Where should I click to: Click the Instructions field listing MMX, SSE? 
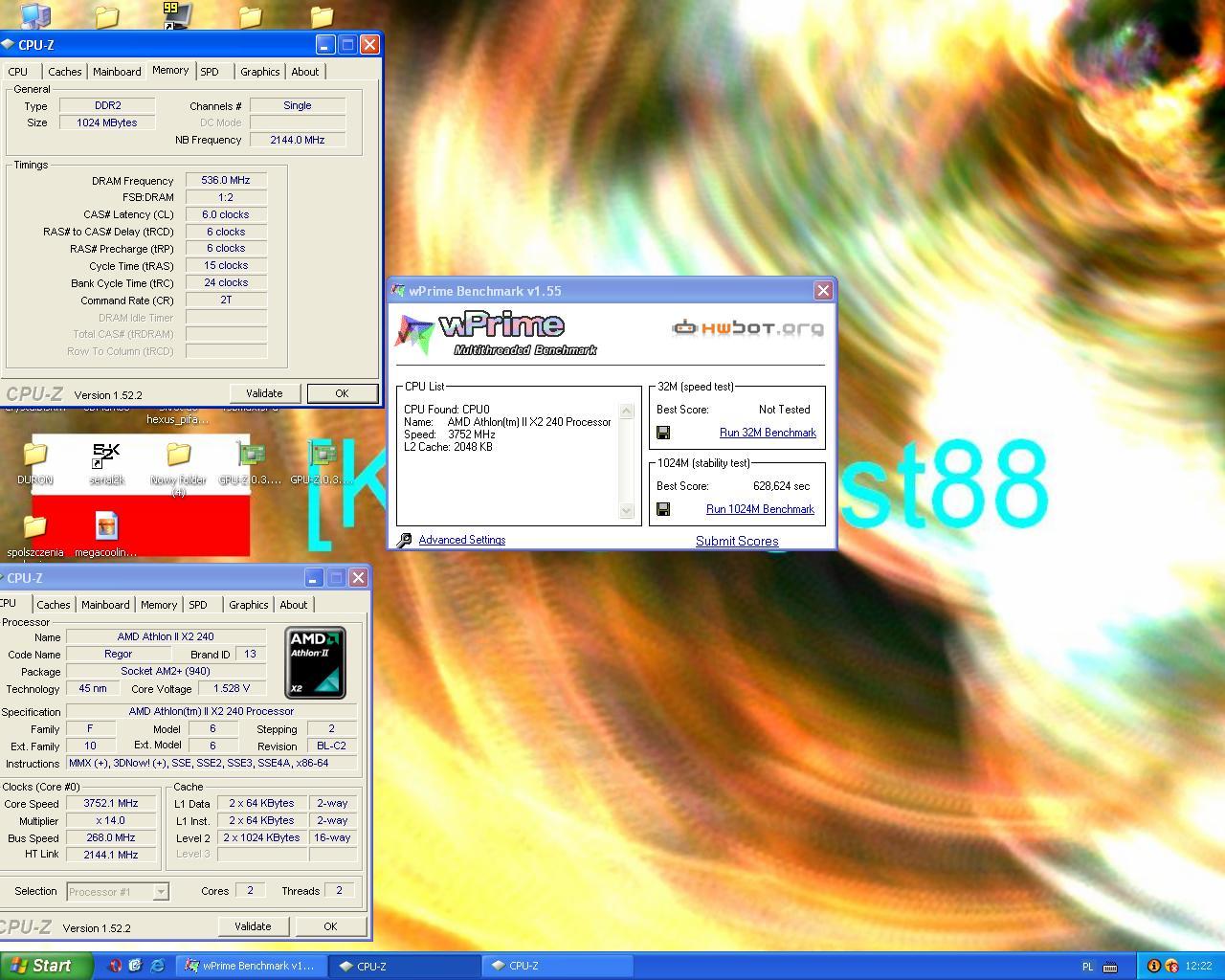(x=212, y=763)
